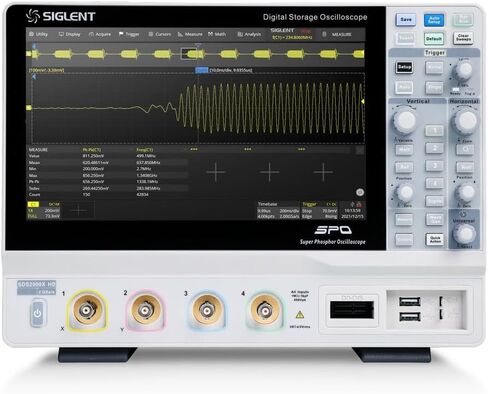Click the large Vertical scale knob
The width and height of the screenshot is (488, 394).
pos(405,120)
